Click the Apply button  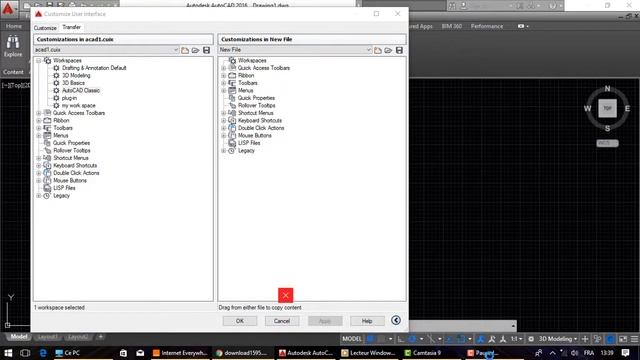325,321
